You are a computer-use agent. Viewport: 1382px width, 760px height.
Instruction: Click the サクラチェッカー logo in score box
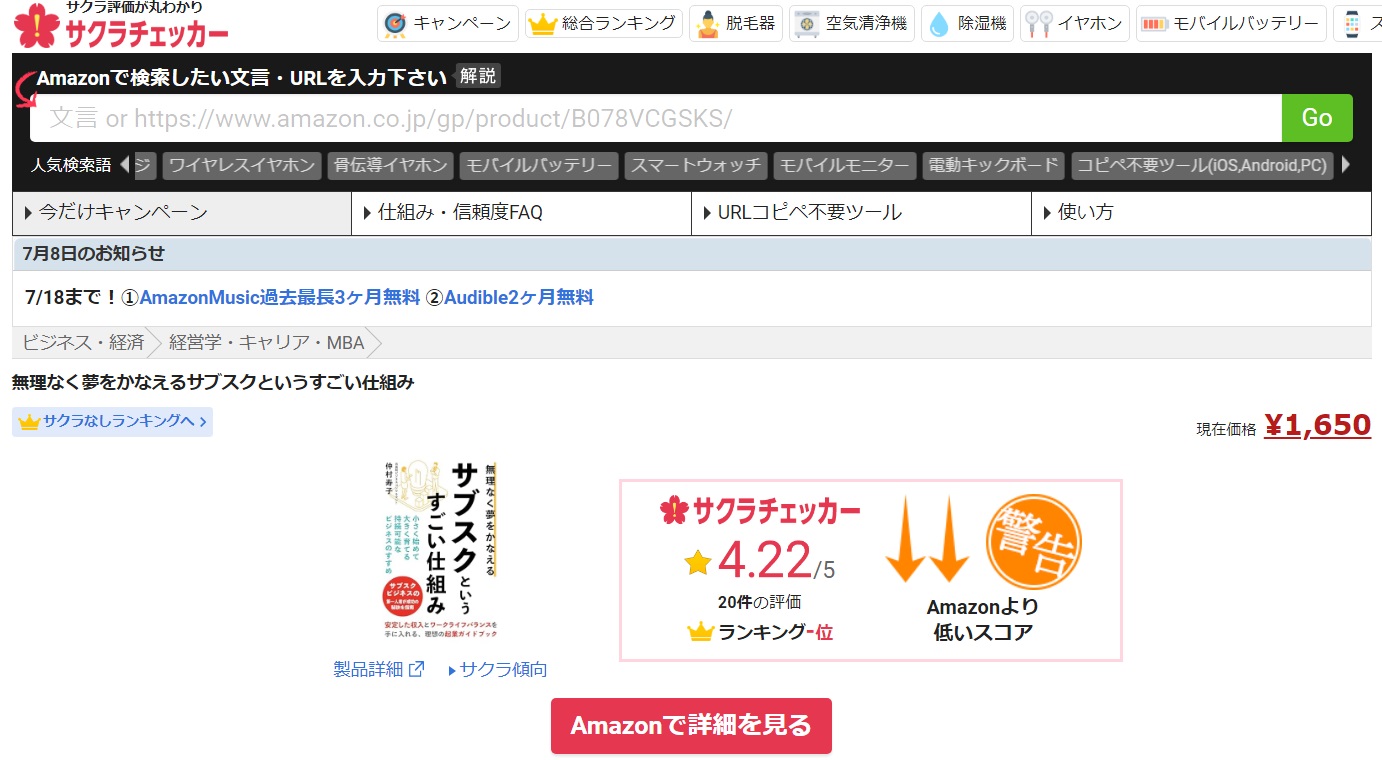coord(760,510)
